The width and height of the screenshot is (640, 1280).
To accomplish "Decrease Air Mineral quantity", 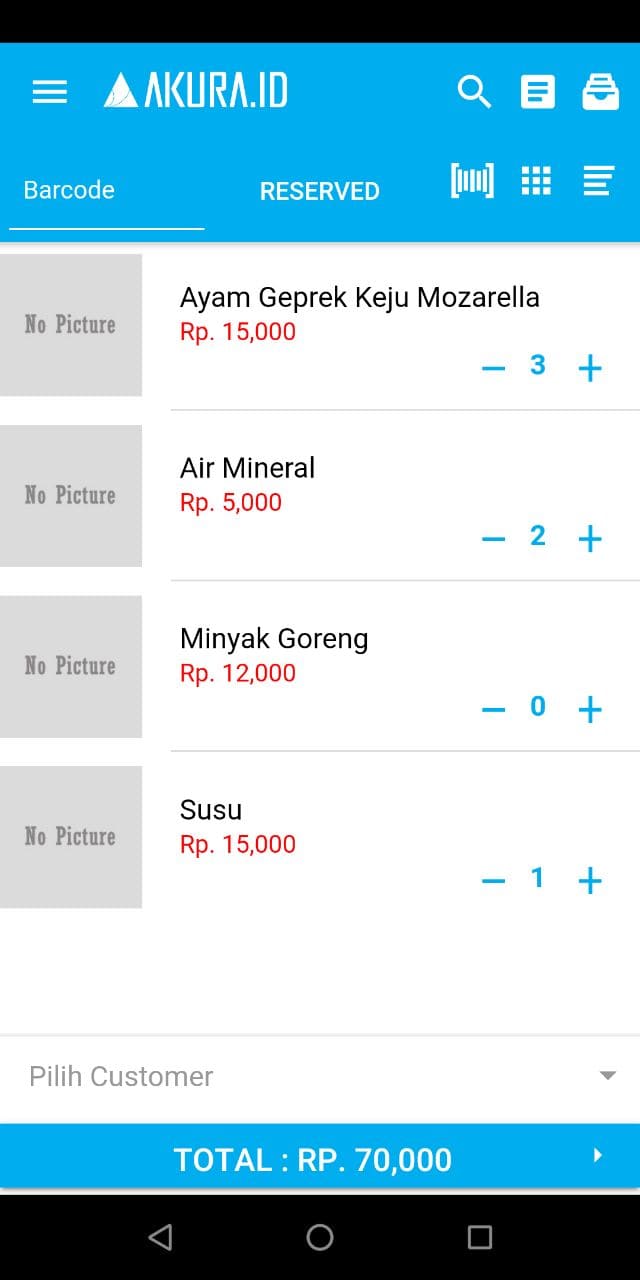I will tap(493, 539).
